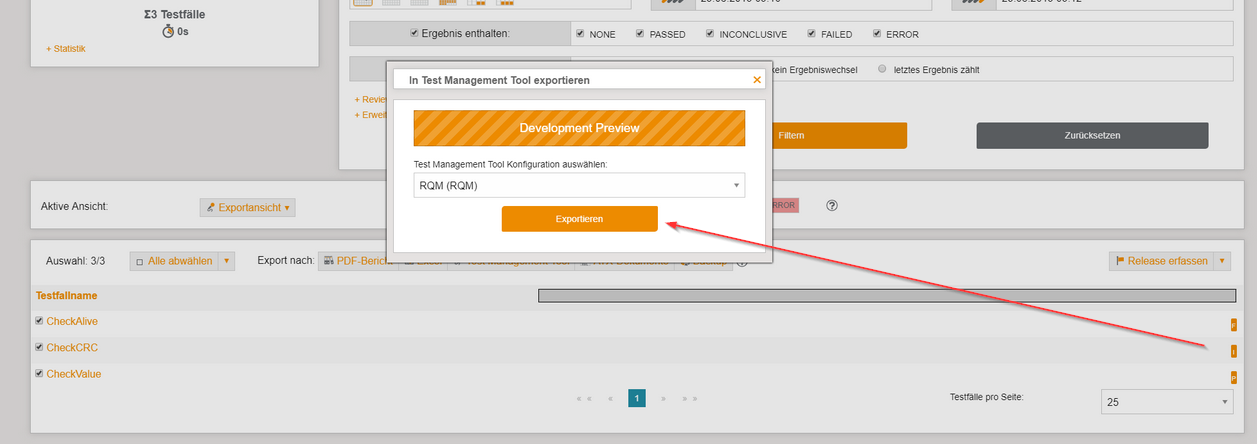
Task: Toggle the FAILED result checkbox
Action: [x=809, y=34]
